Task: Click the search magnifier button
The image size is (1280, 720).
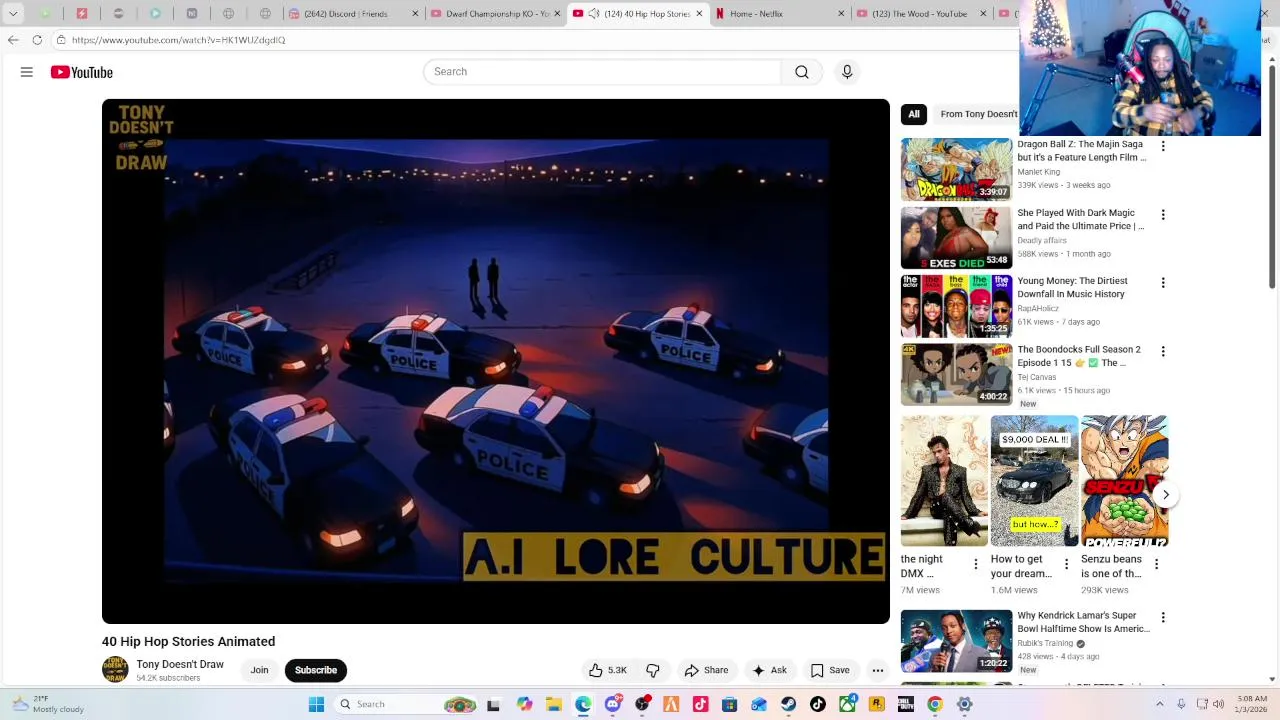Action: point(802,72)
